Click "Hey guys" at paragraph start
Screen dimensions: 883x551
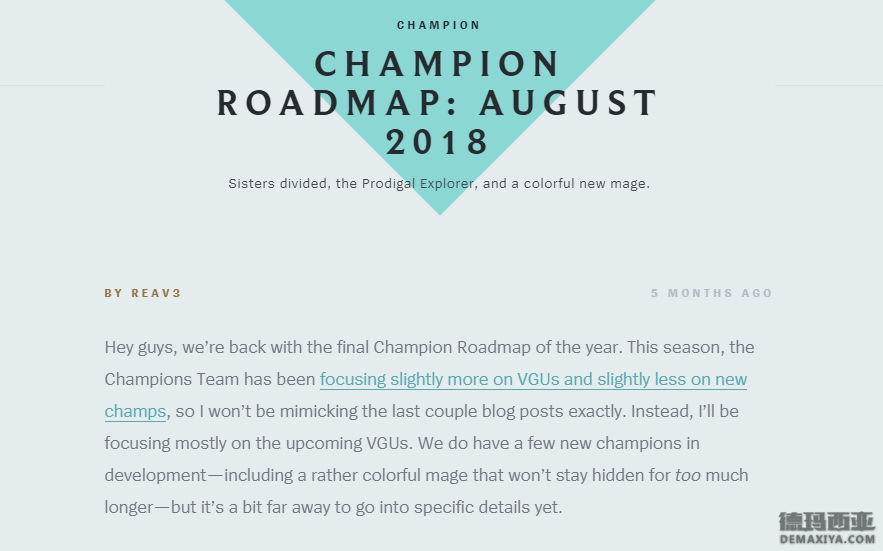click(x=141, y=347)
